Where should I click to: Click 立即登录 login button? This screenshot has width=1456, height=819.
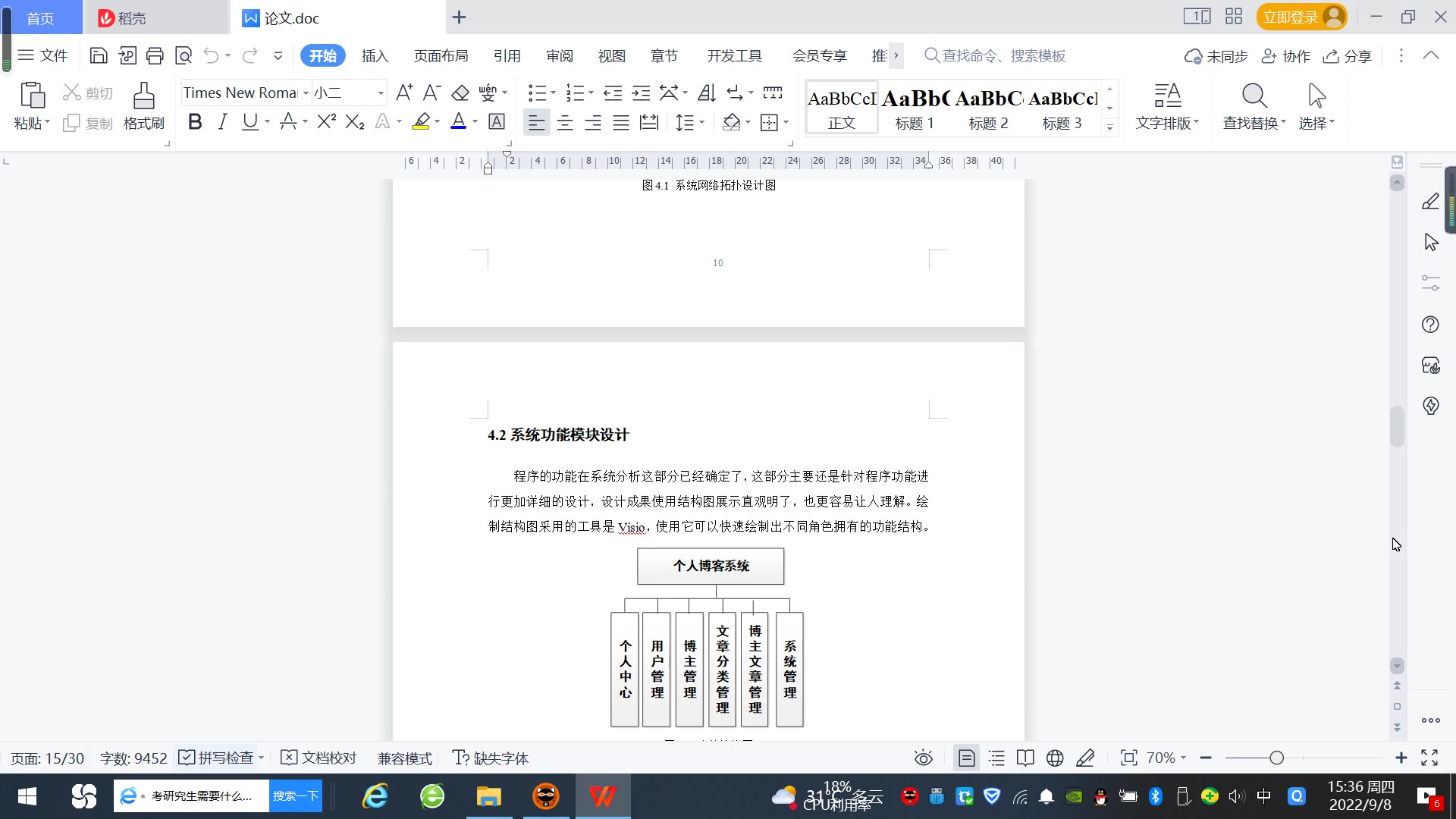(x=1301, y=17)
